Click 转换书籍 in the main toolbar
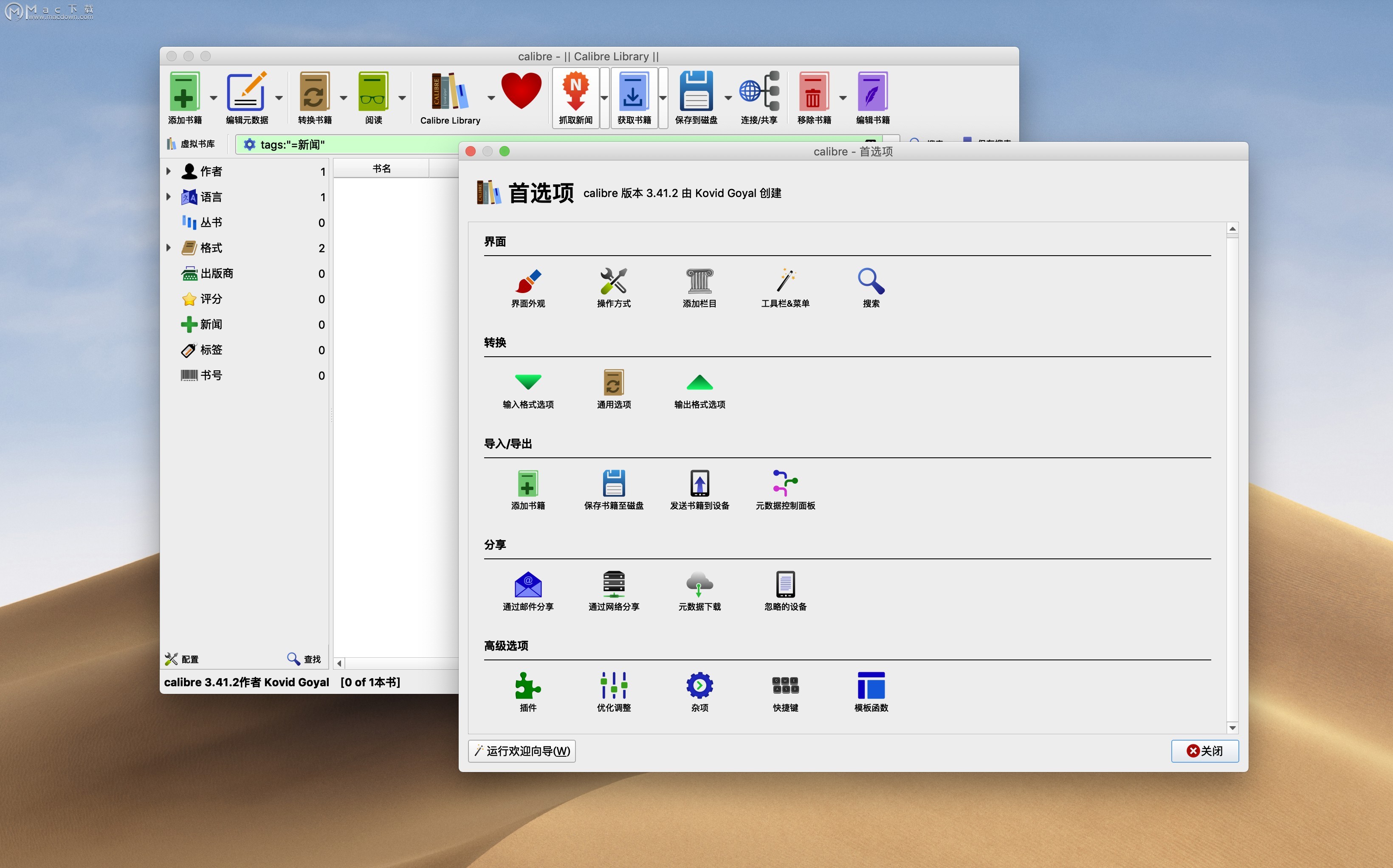The image size is (1393, 868). click(315, 98)
